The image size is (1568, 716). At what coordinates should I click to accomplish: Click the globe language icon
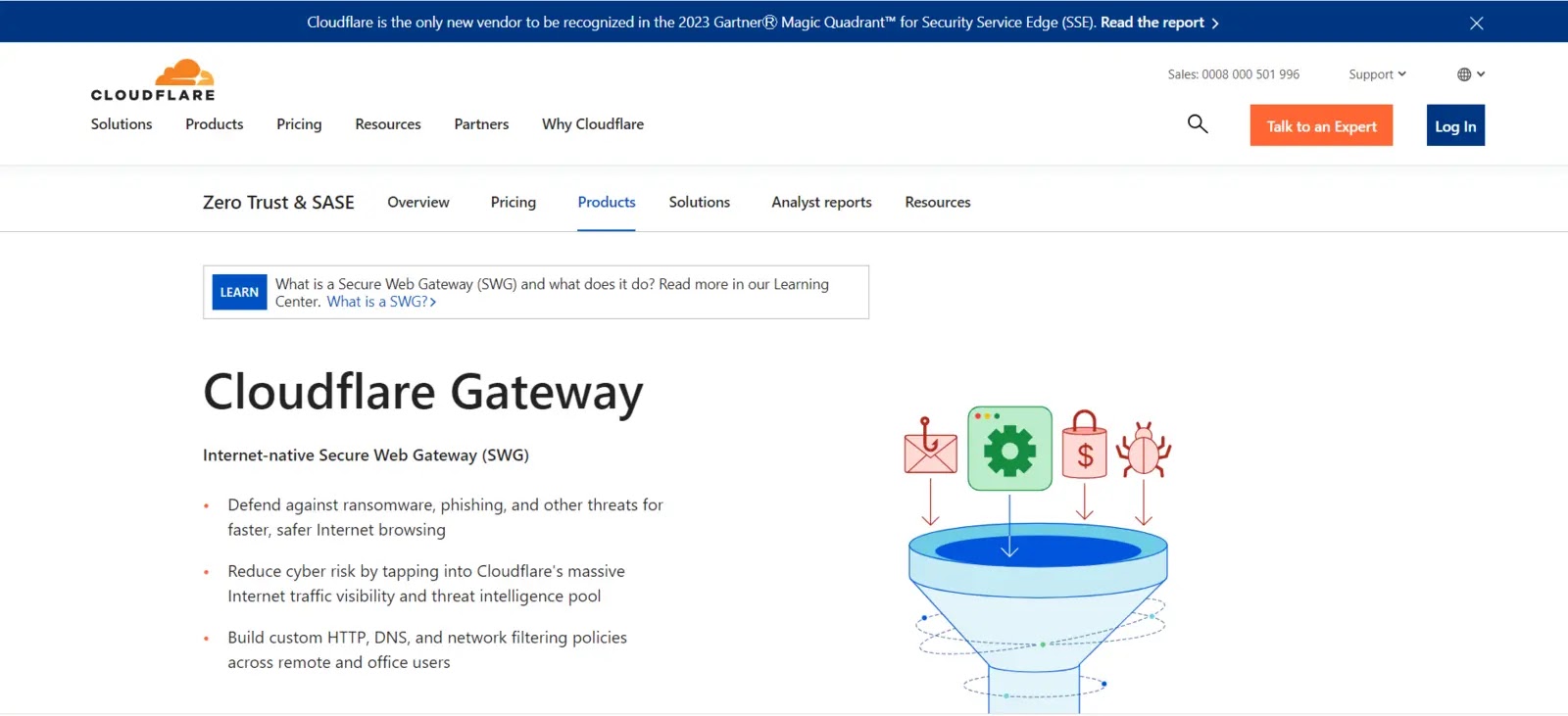[1464, 74]
